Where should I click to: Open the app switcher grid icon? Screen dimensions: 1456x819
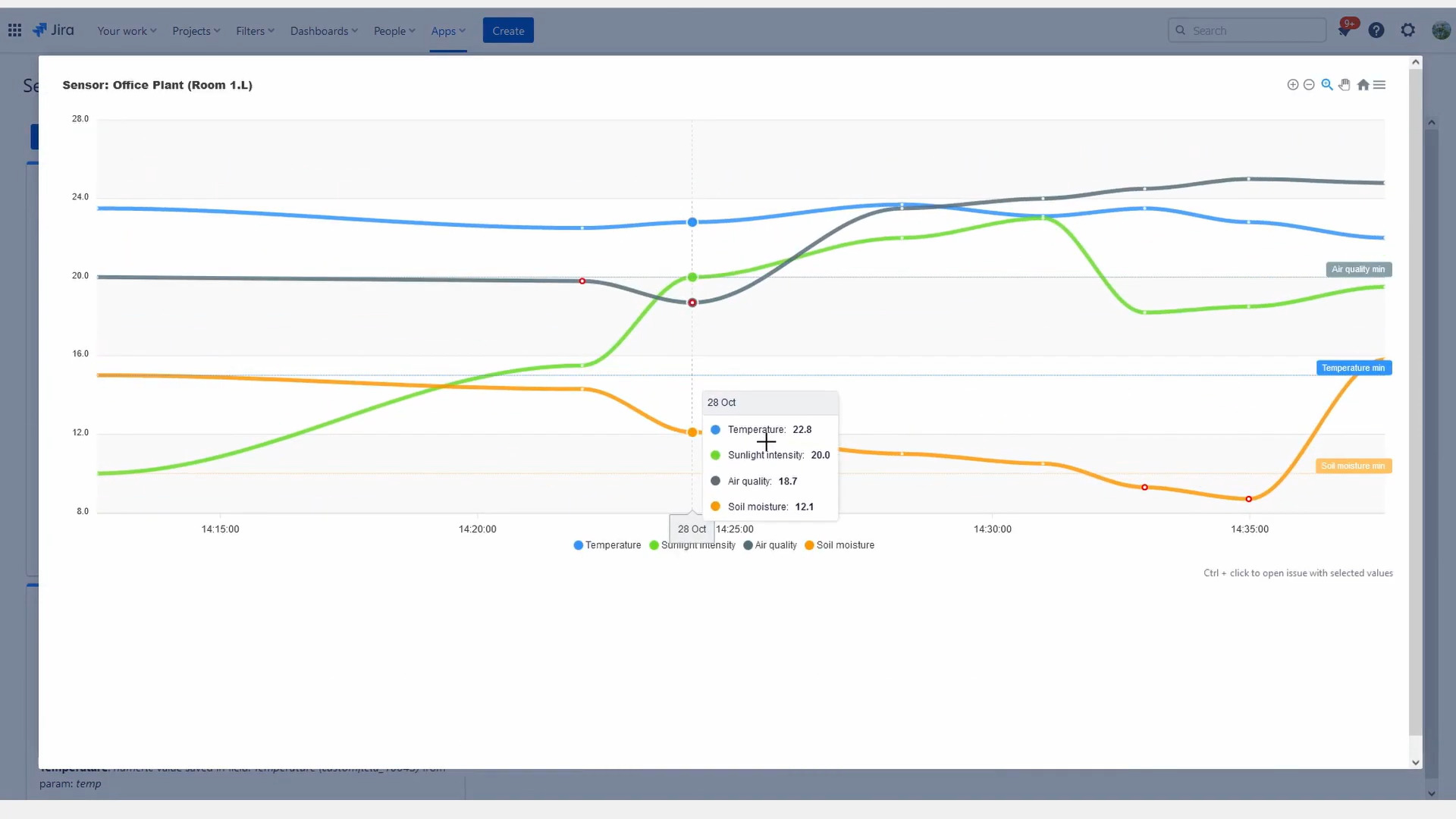(x=14, y=30)
